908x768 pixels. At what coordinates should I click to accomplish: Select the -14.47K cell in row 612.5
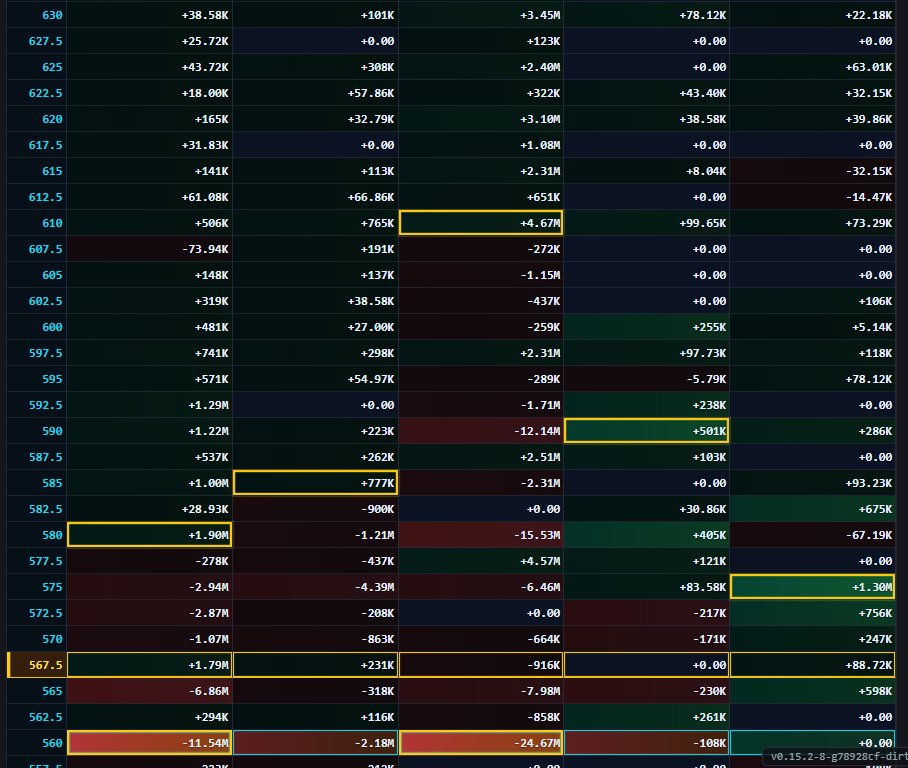[812, 198]
